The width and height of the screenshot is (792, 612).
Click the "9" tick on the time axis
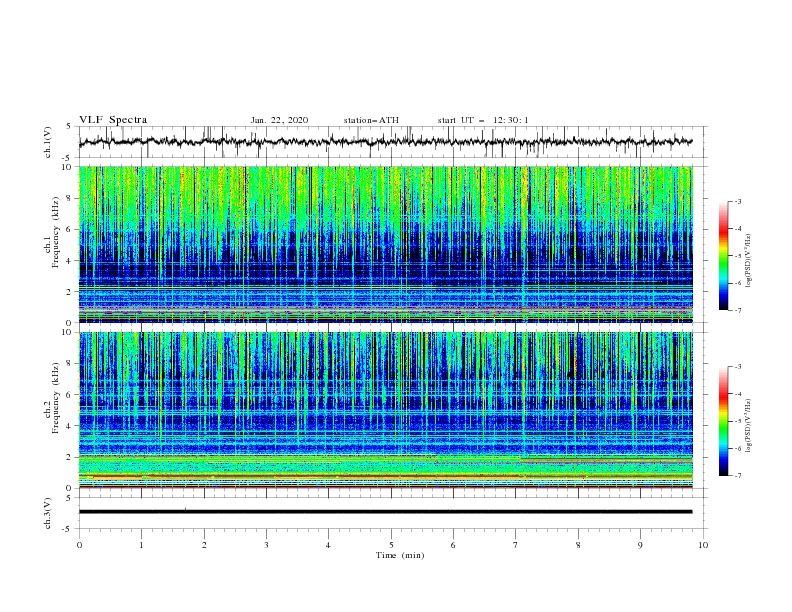(640, 545)
